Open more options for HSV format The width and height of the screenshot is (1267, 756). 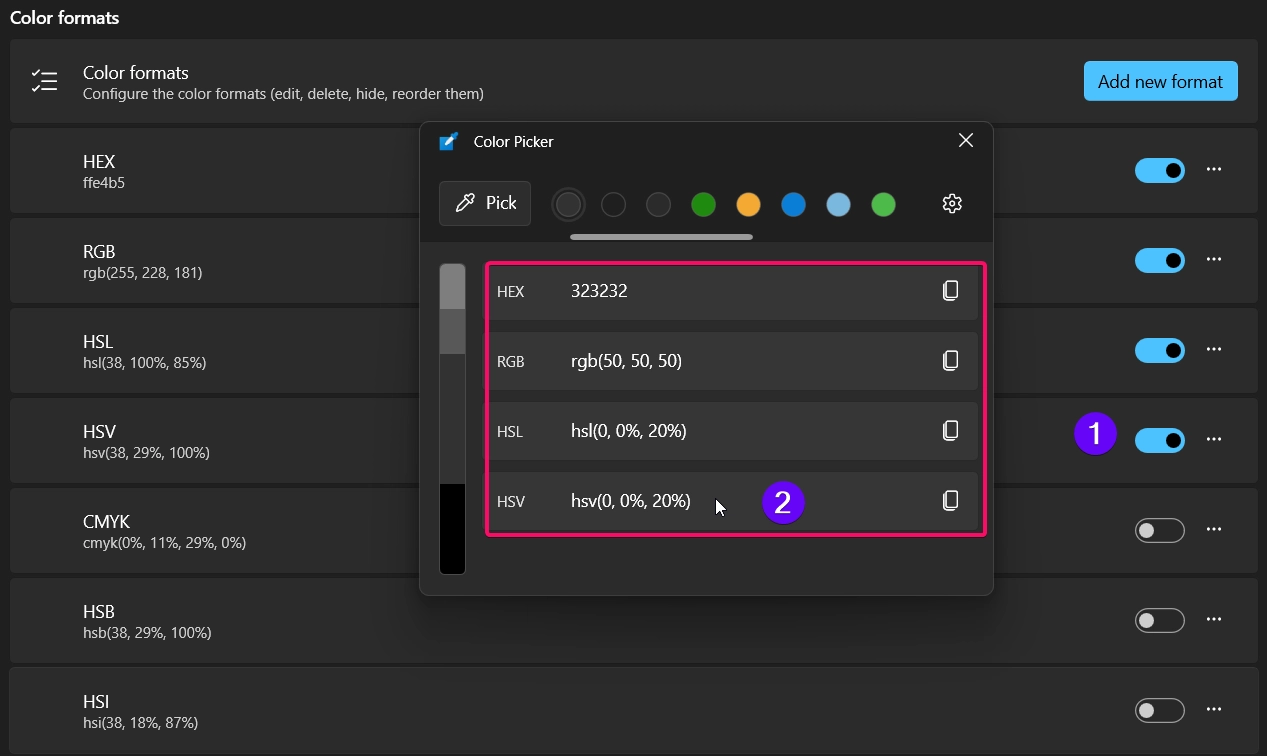(1214, 440)
